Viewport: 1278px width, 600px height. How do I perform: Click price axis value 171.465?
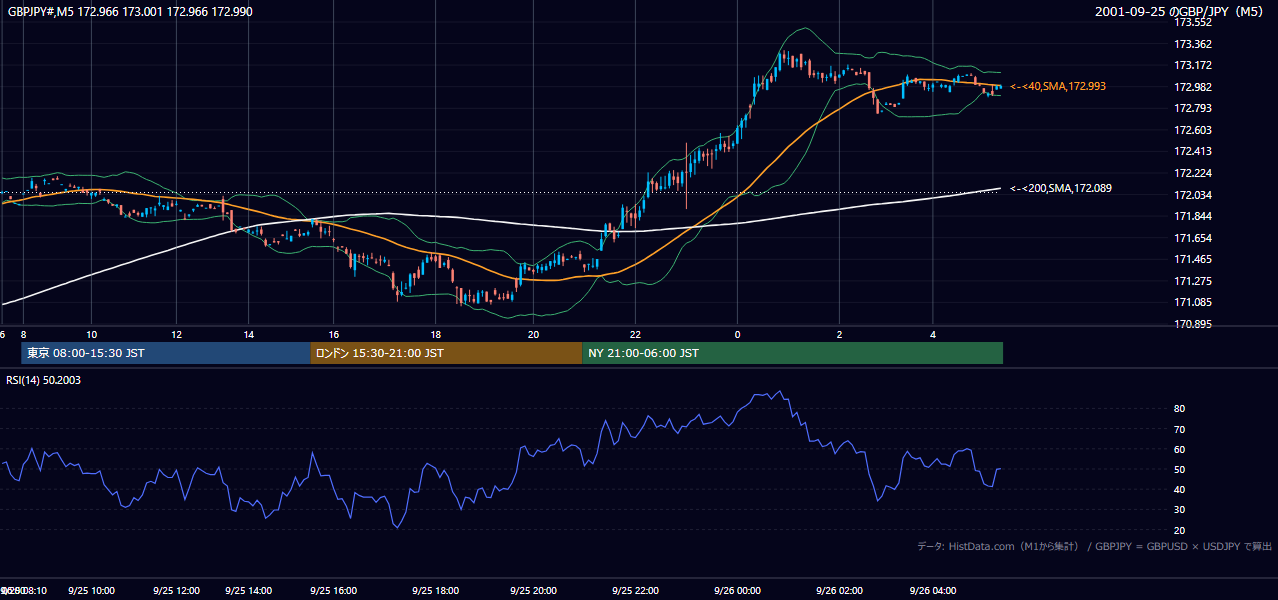click(x=1192, y=259)
